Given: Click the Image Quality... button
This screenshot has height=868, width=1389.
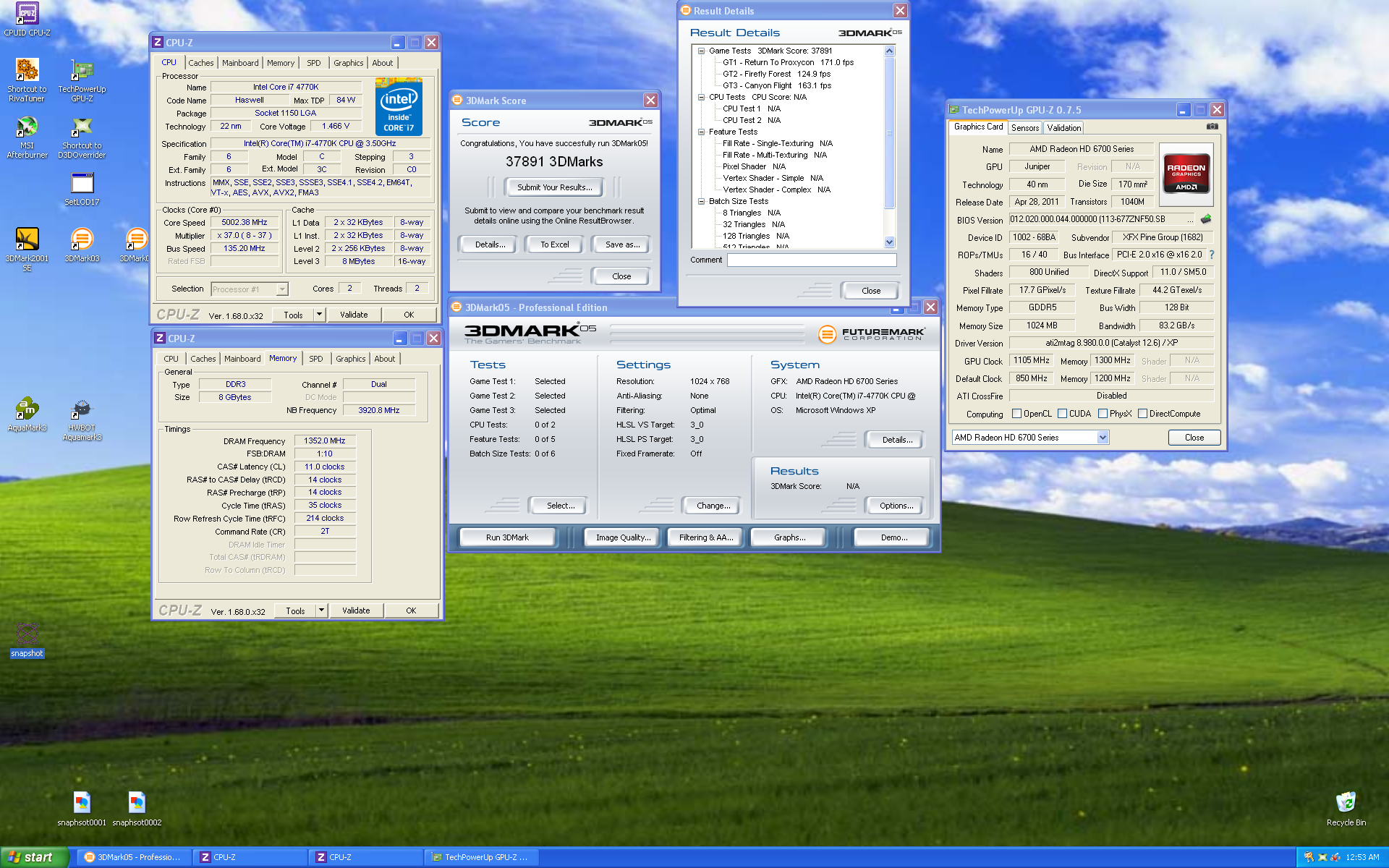Looking at the screenshot, I should 623,537.
